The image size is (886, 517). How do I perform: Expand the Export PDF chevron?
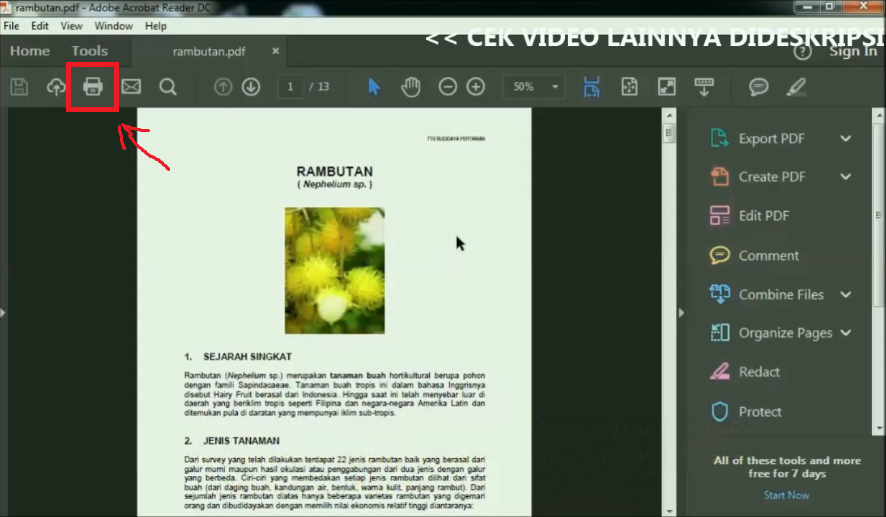pyautogui.click(x=845, y=138)
